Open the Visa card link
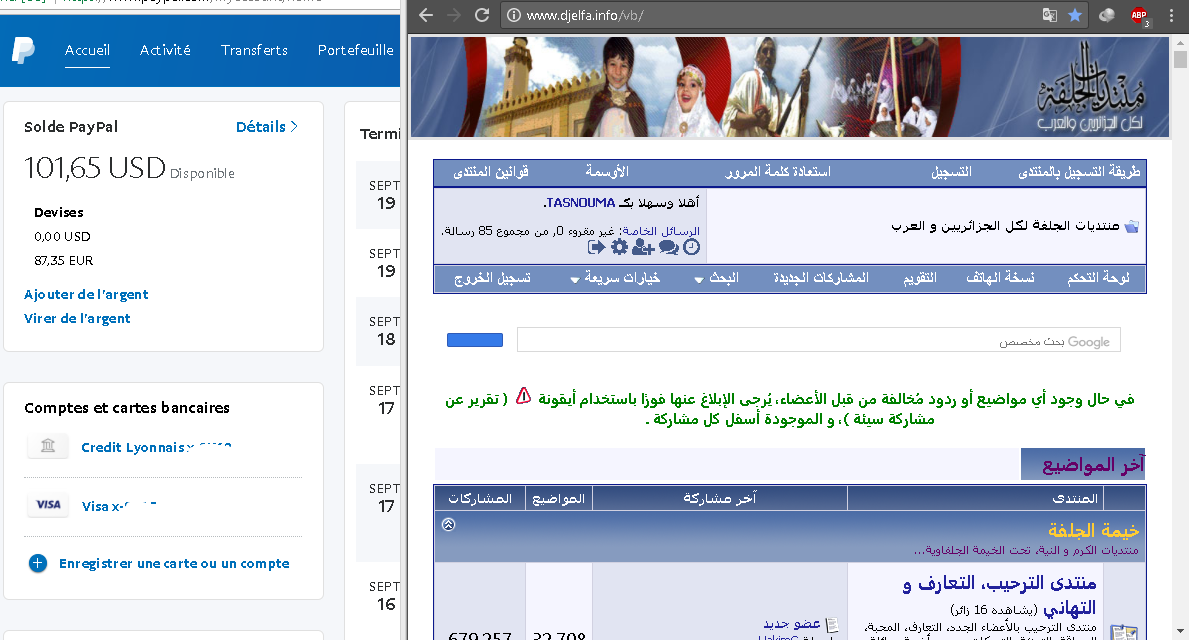The width and height of the screenshot is (1189, 640). (x=119, y=506)
